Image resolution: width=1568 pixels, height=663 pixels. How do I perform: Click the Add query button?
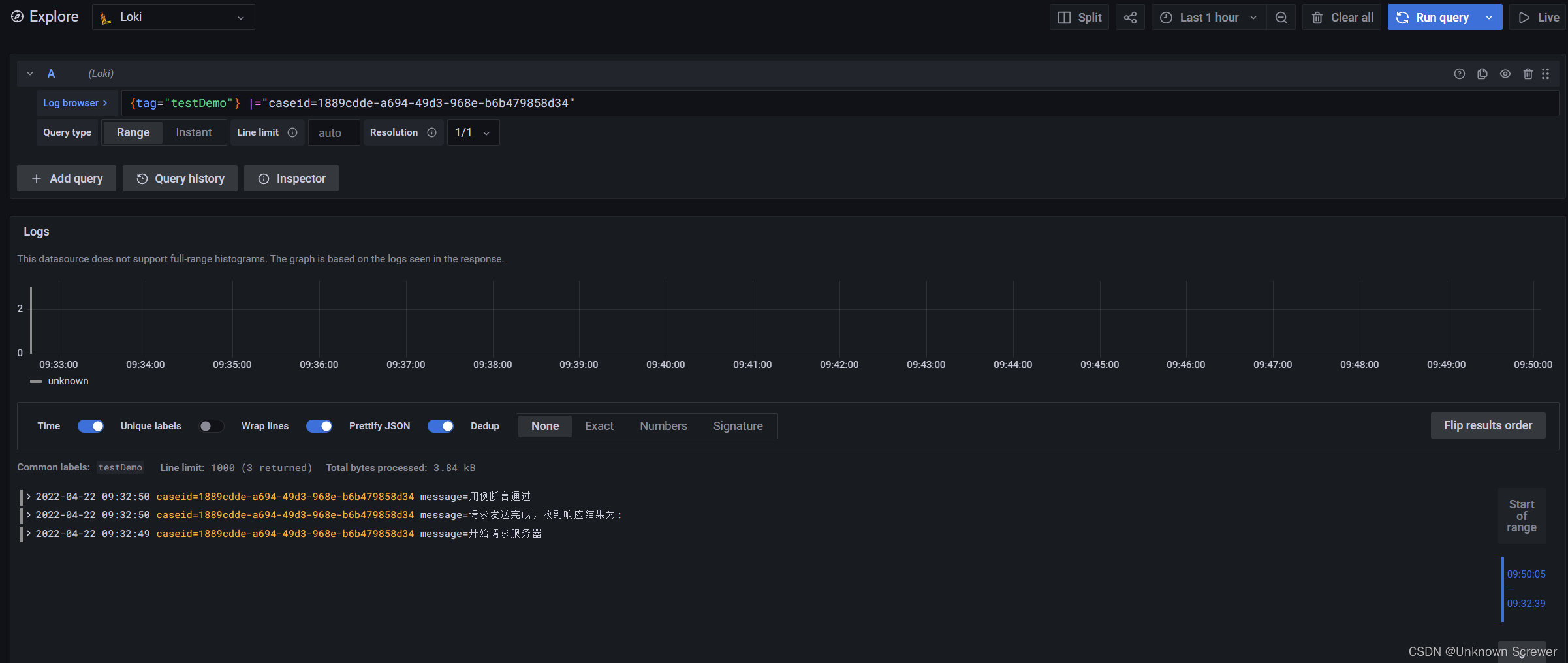click(x=67, y=178)
